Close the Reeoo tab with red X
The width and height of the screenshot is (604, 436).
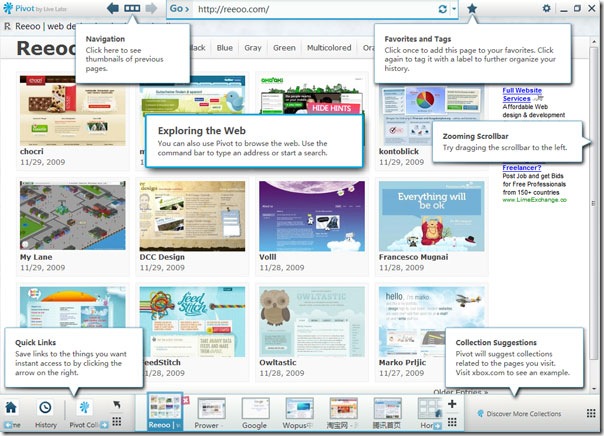(x=186, y=401)
